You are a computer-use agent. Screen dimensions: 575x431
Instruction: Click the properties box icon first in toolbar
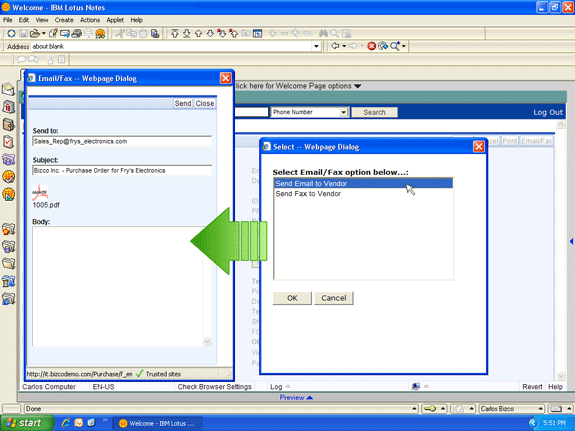pos(11,34)
